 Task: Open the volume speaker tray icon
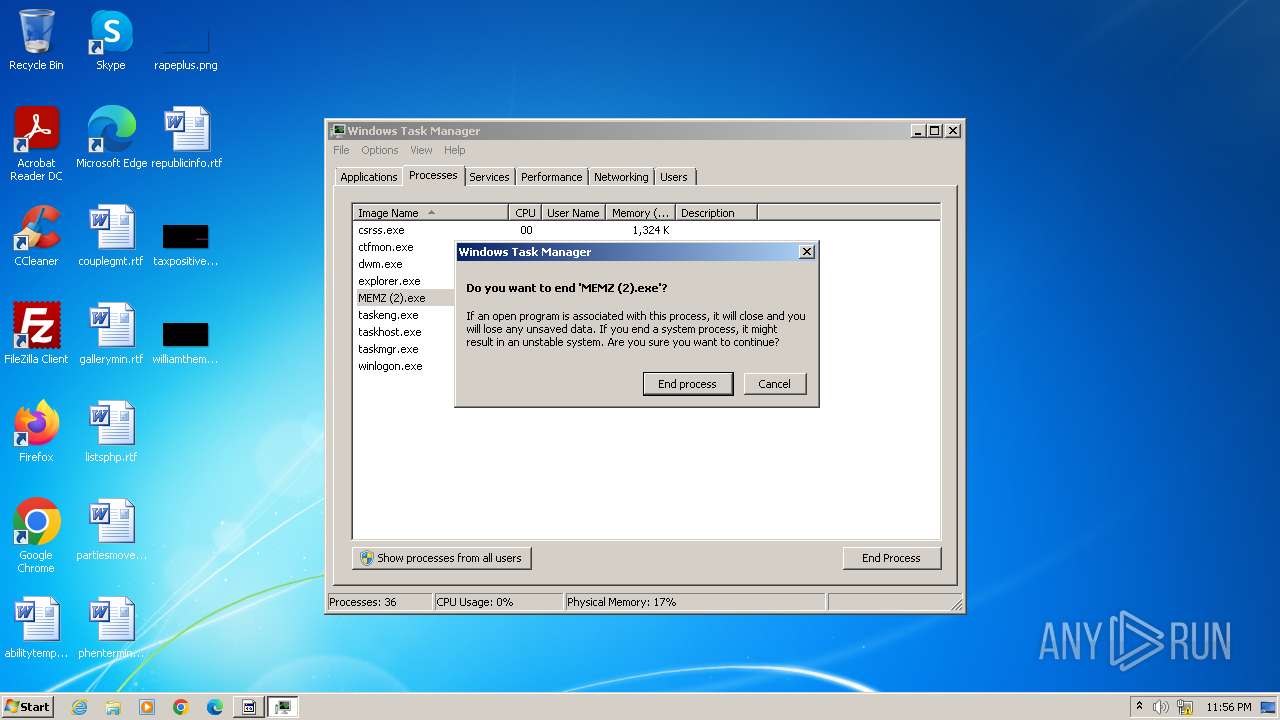(1161, 707)
